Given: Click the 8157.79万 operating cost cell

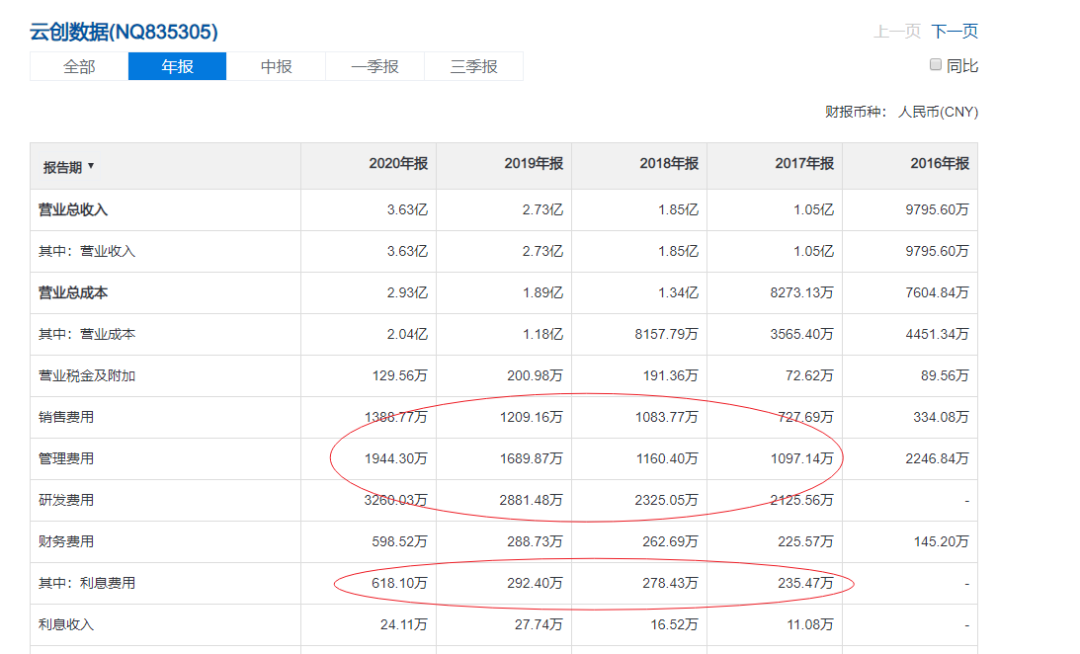Looking at the screenshot, I should (667, 334).
